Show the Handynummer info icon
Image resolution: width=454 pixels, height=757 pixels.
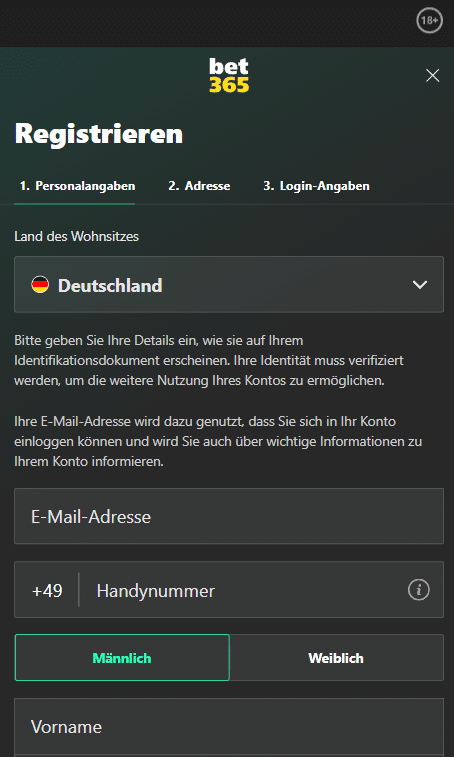click(418, 590)
